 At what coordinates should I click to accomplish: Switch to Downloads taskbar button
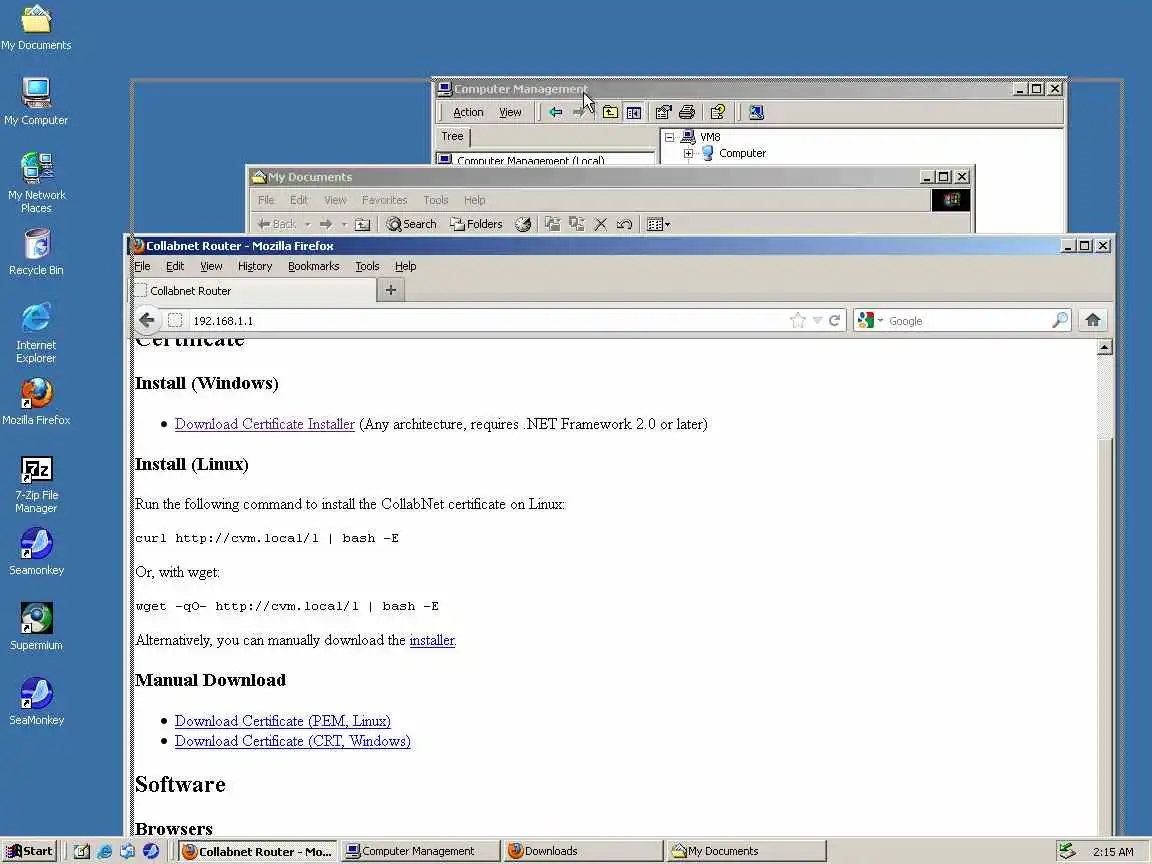pyautogui.click(x=583, y=851)
